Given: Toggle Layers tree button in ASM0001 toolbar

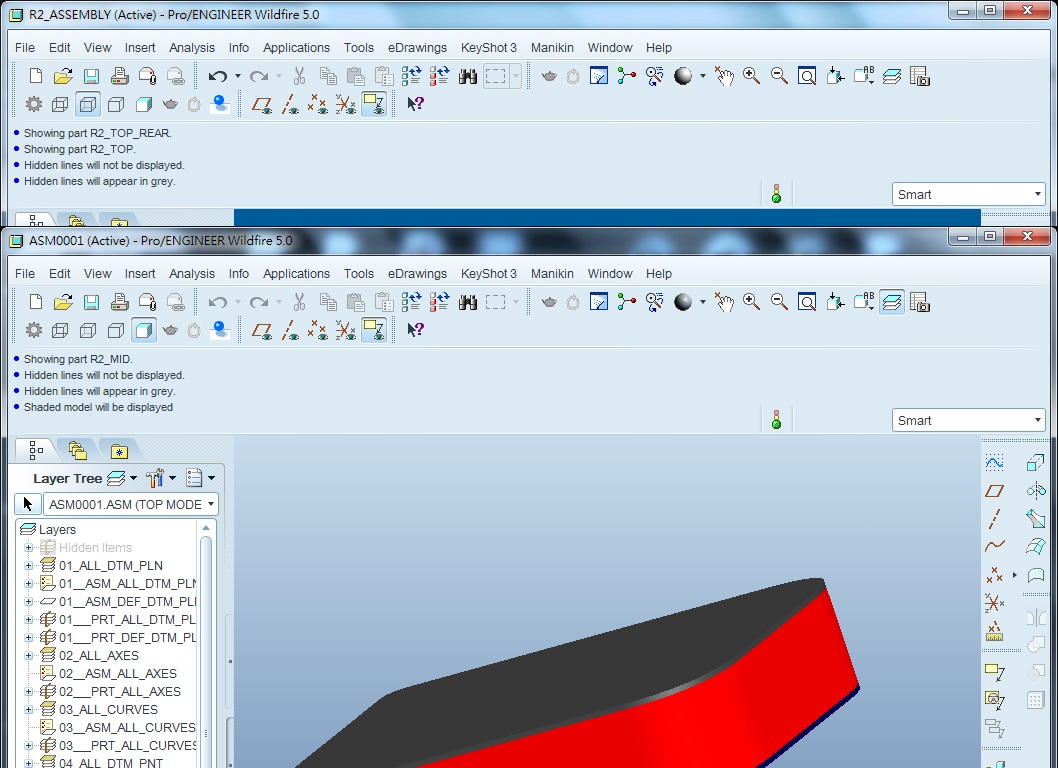Looking at the screenshot, I should 891,302.
